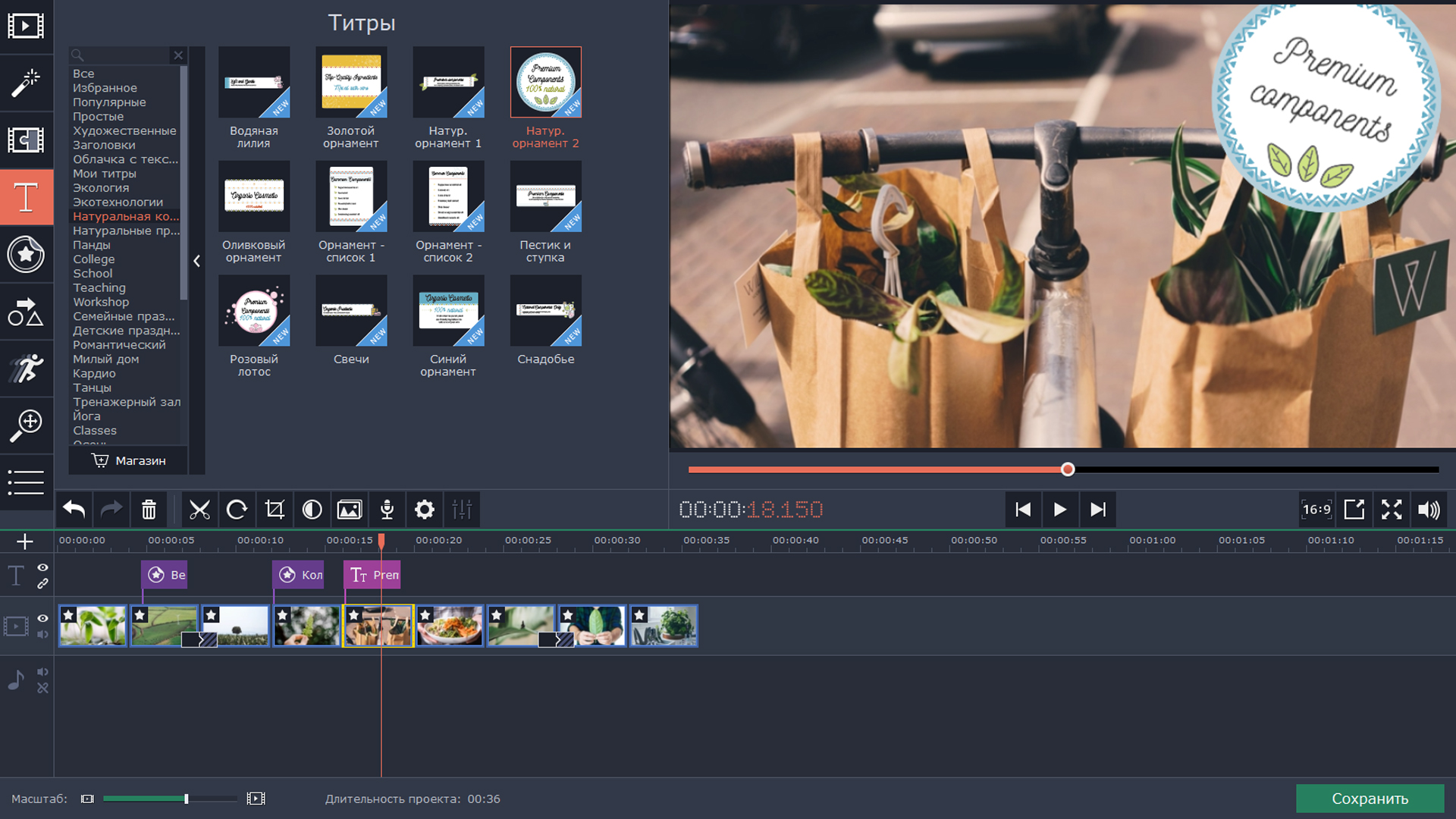Open the Магазин store button
This screenshot has width=1456, height=819.
coord(128,460)
